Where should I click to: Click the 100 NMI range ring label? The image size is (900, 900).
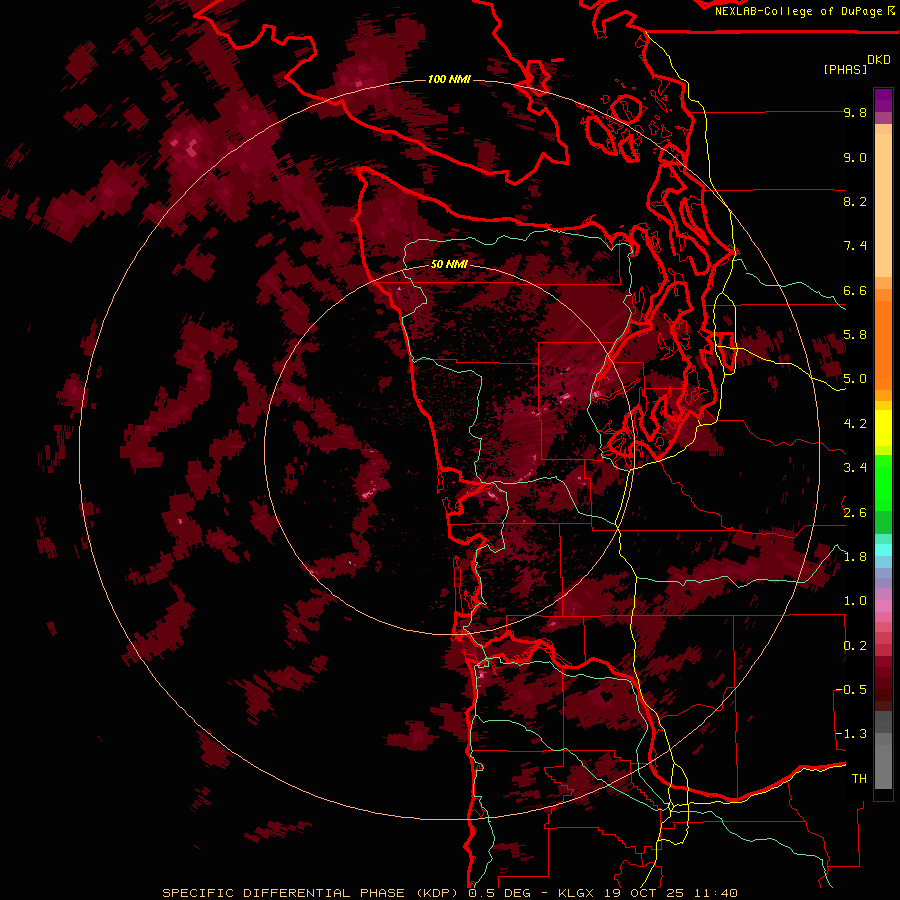449,79
